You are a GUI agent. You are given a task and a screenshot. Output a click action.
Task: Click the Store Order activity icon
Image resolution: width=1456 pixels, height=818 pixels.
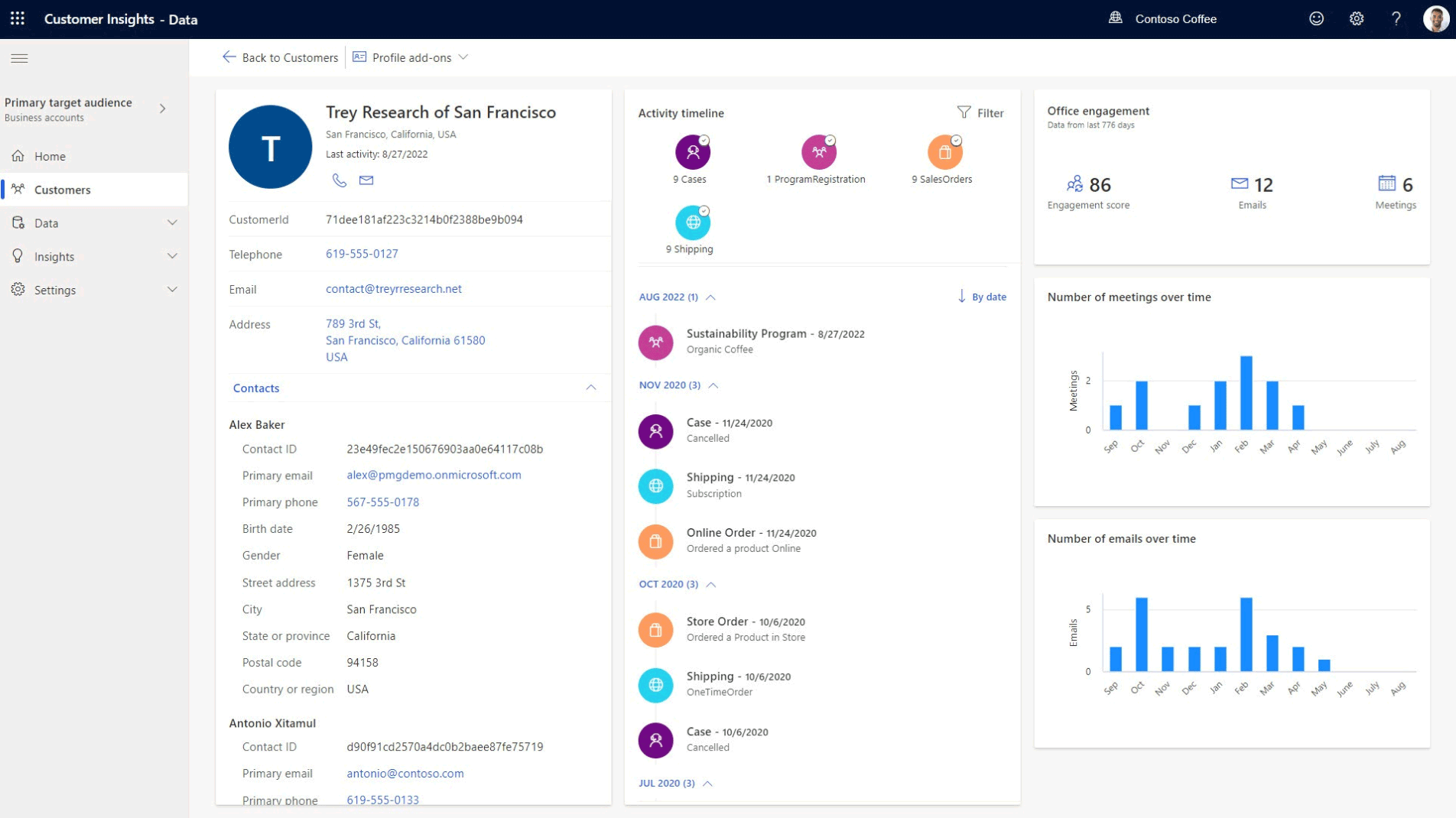click(x=655, y=630)
